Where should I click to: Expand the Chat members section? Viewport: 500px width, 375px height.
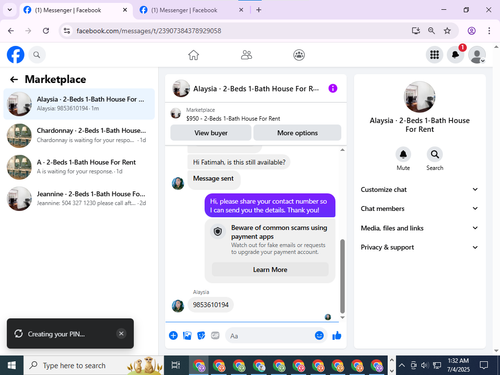point(419,208)
